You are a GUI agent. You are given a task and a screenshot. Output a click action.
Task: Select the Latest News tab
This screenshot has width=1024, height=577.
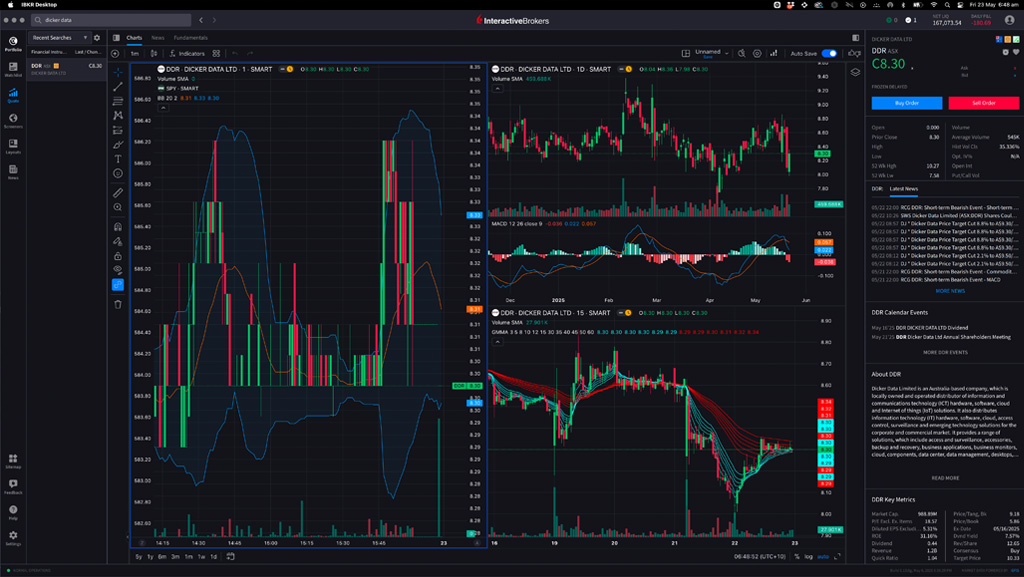click(904, 189)
